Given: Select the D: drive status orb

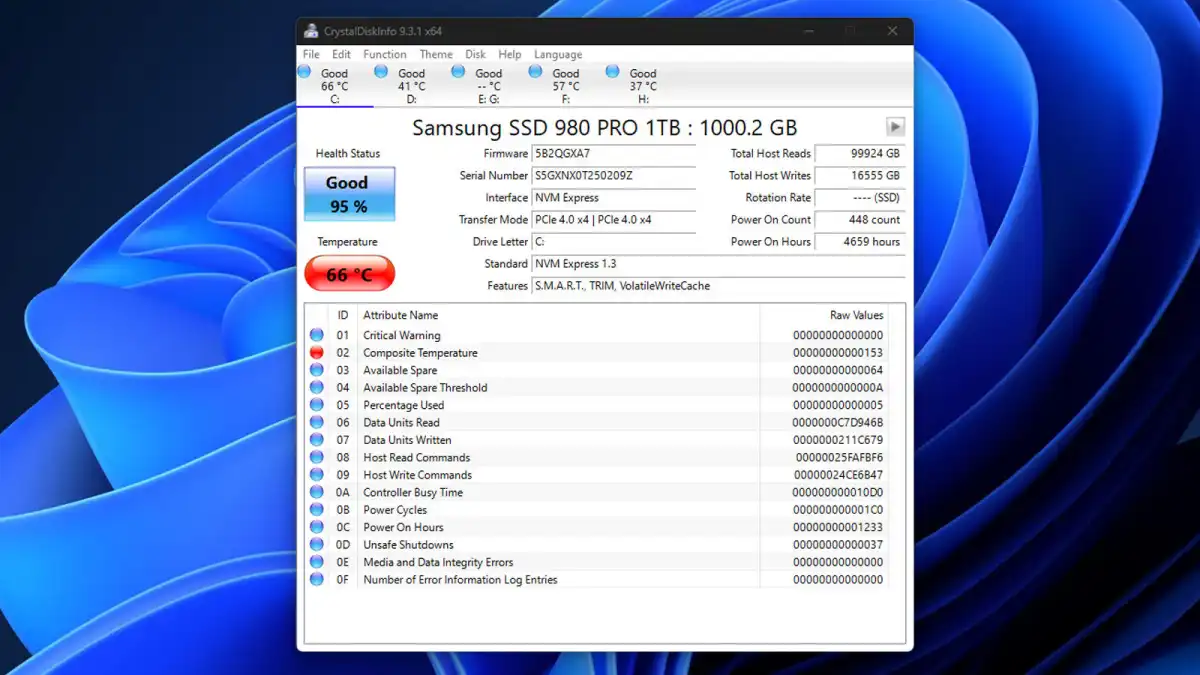Looking at the screenshot, I should 381,71.
